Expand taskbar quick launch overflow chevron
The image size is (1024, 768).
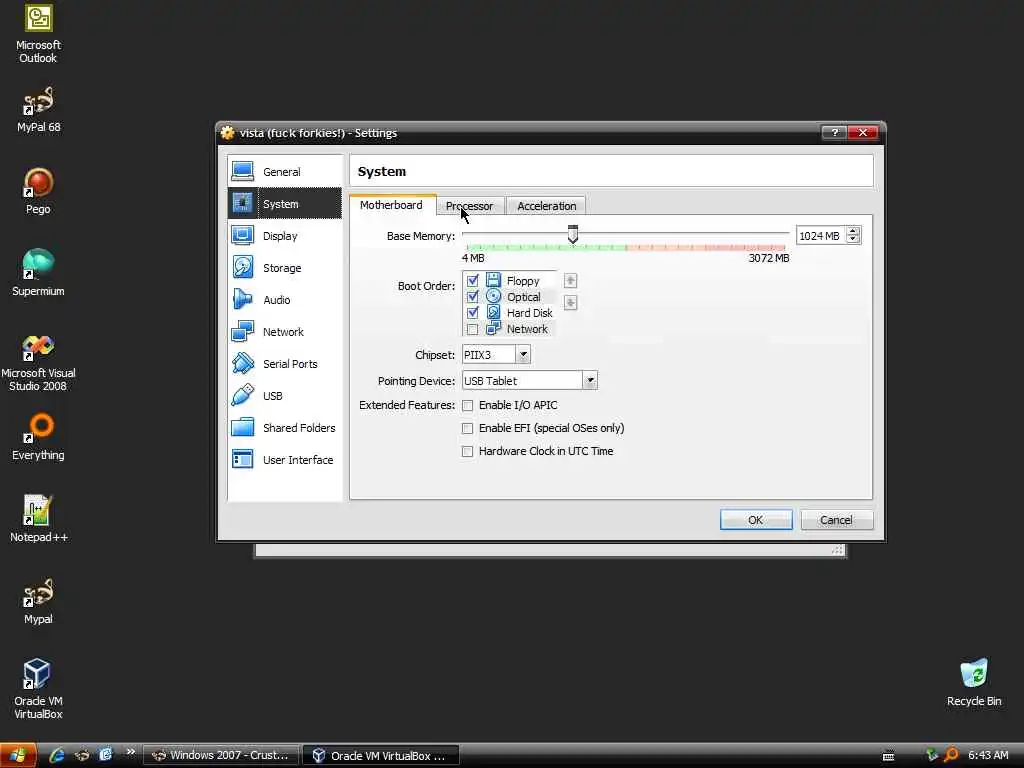click(x=131, y=752)
